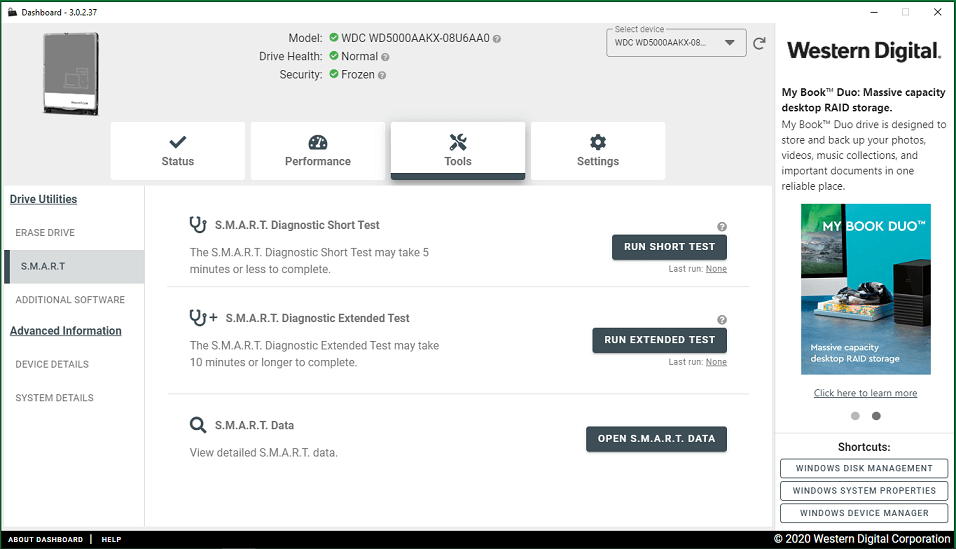This screenshot has height=549, width=956.
Task: Select the second carousel dot
Action: (x=876, y=416)
